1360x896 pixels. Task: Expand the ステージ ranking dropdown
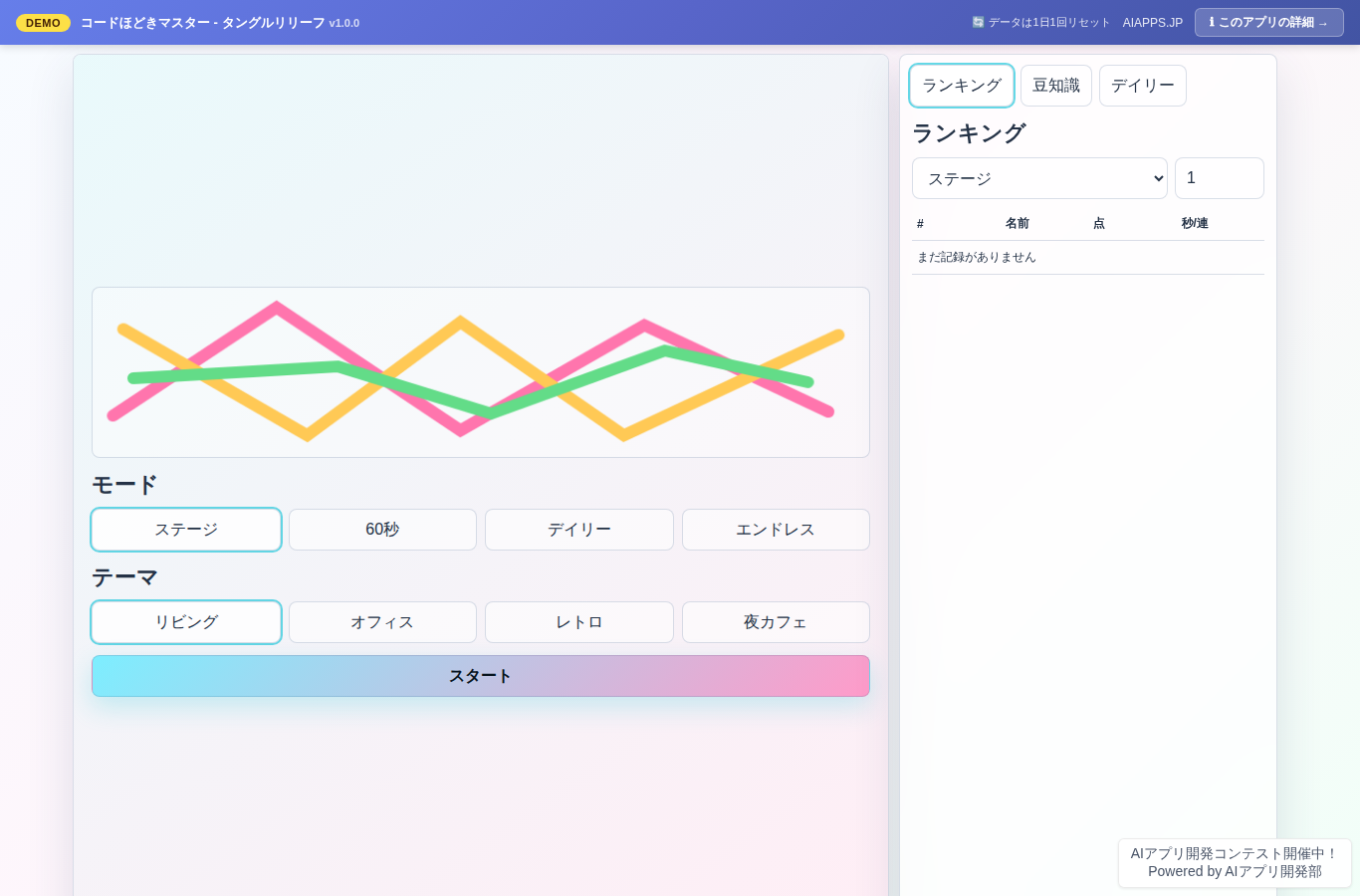1039,178
